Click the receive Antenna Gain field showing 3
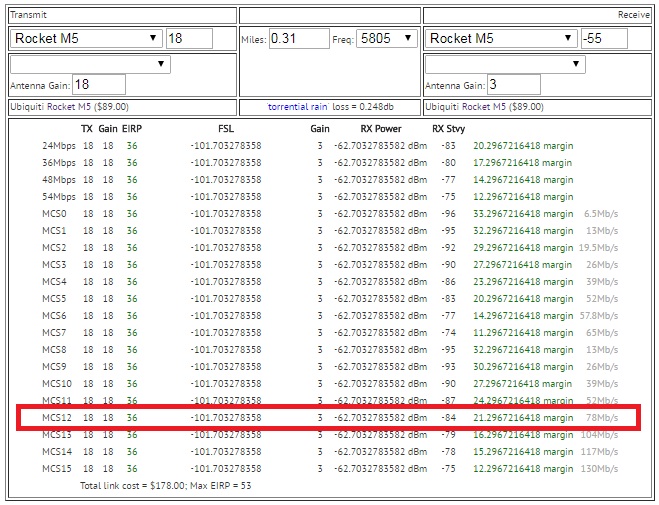 (x=514, y=84)
